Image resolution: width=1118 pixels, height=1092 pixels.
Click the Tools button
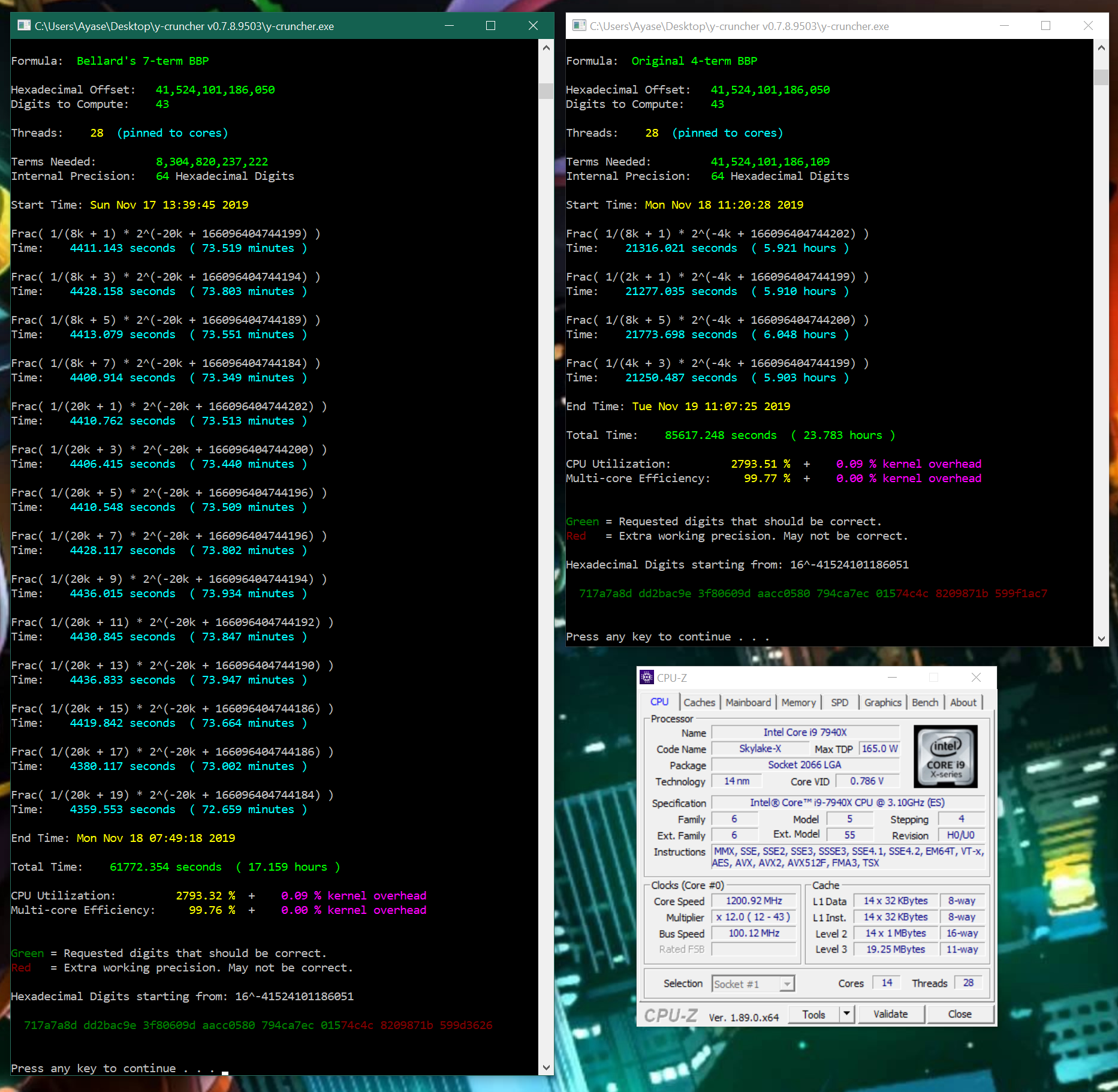point(813,1014)
